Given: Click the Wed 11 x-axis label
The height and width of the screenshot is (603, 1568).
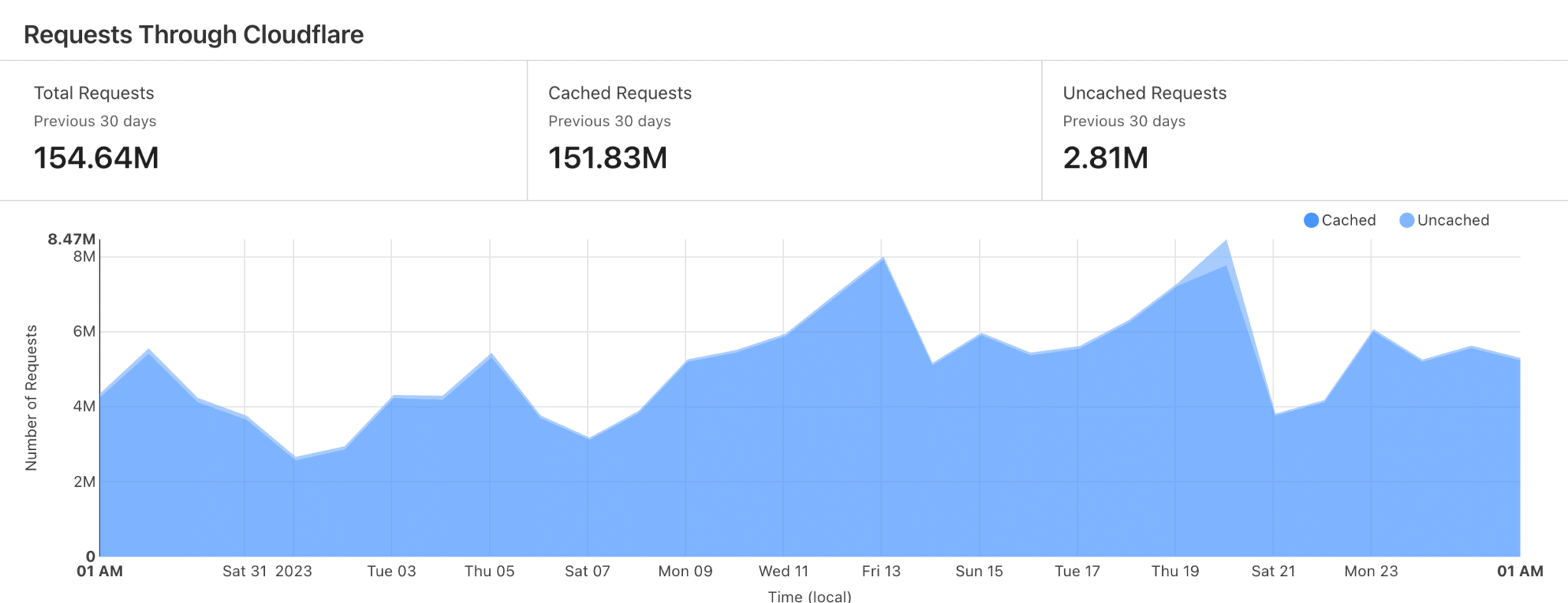Looking at the screenshot, I should (783, 572).
